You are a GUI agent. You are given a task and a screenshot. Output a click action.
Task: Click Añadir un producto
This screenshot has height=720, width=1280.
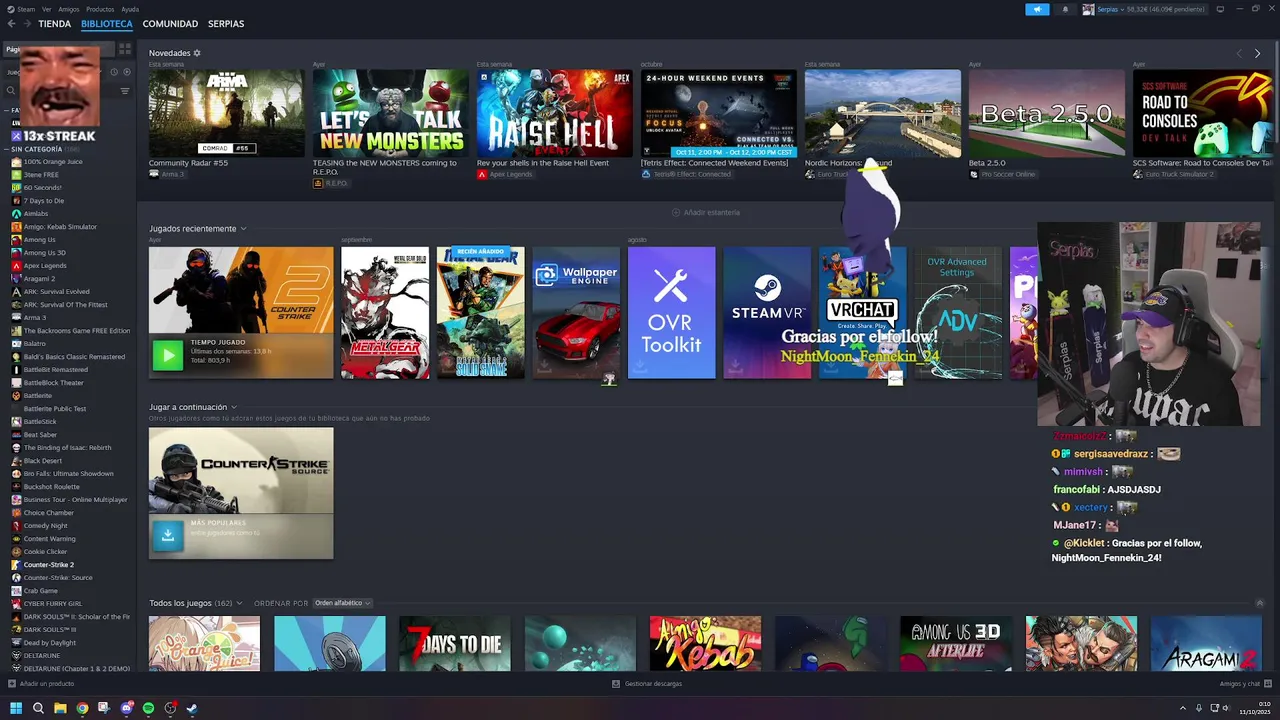tap(41, 684)
